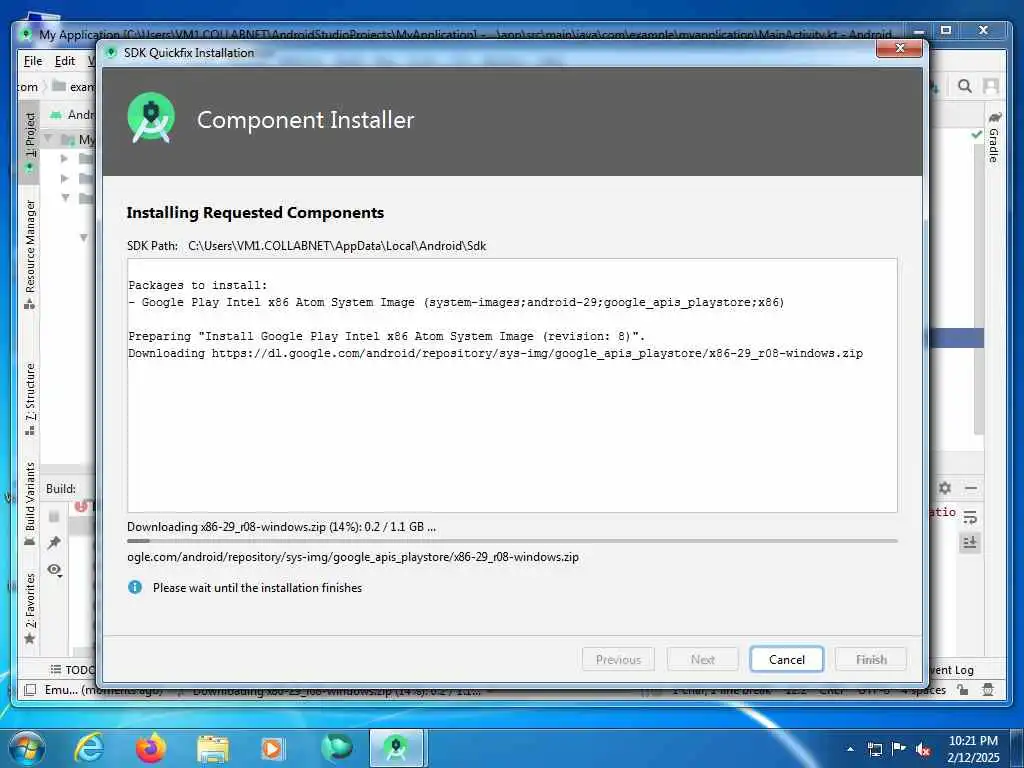
Task: Toggle scroll-to-end icon in Build output
Action: coord(970,543)
